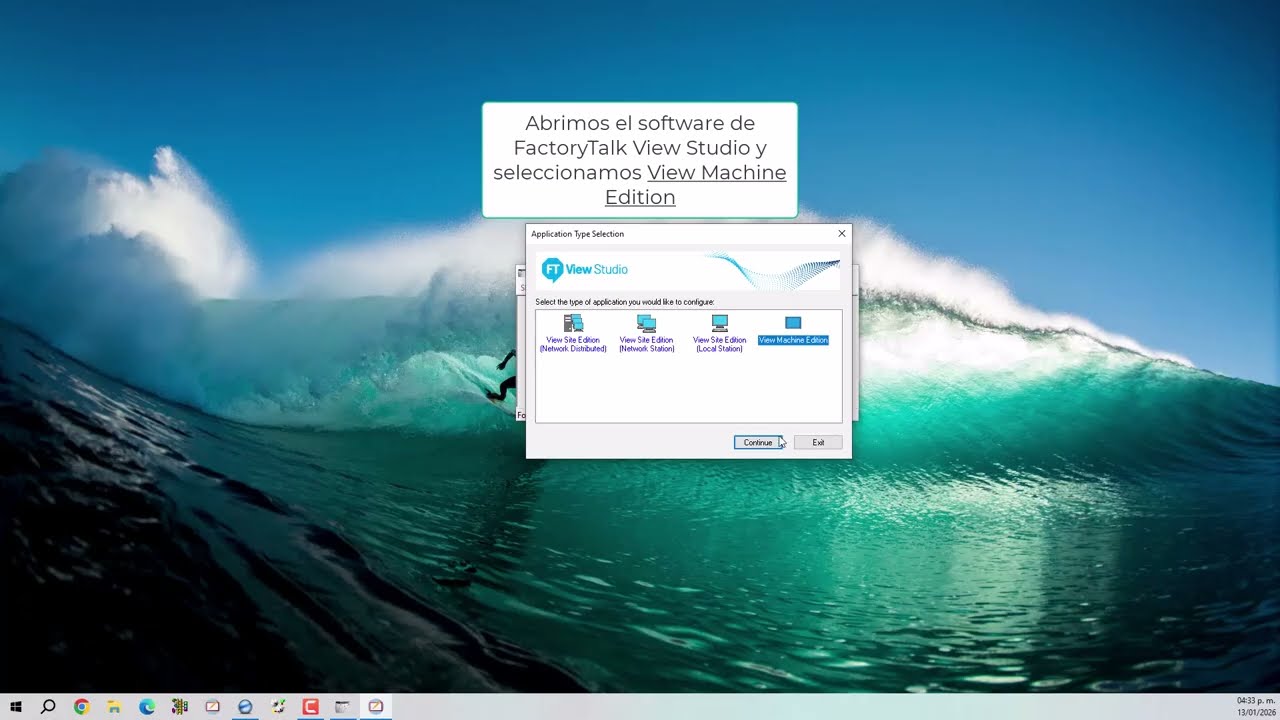Select View Site Edition (Network Distributed) icon

tap(573, 333)
